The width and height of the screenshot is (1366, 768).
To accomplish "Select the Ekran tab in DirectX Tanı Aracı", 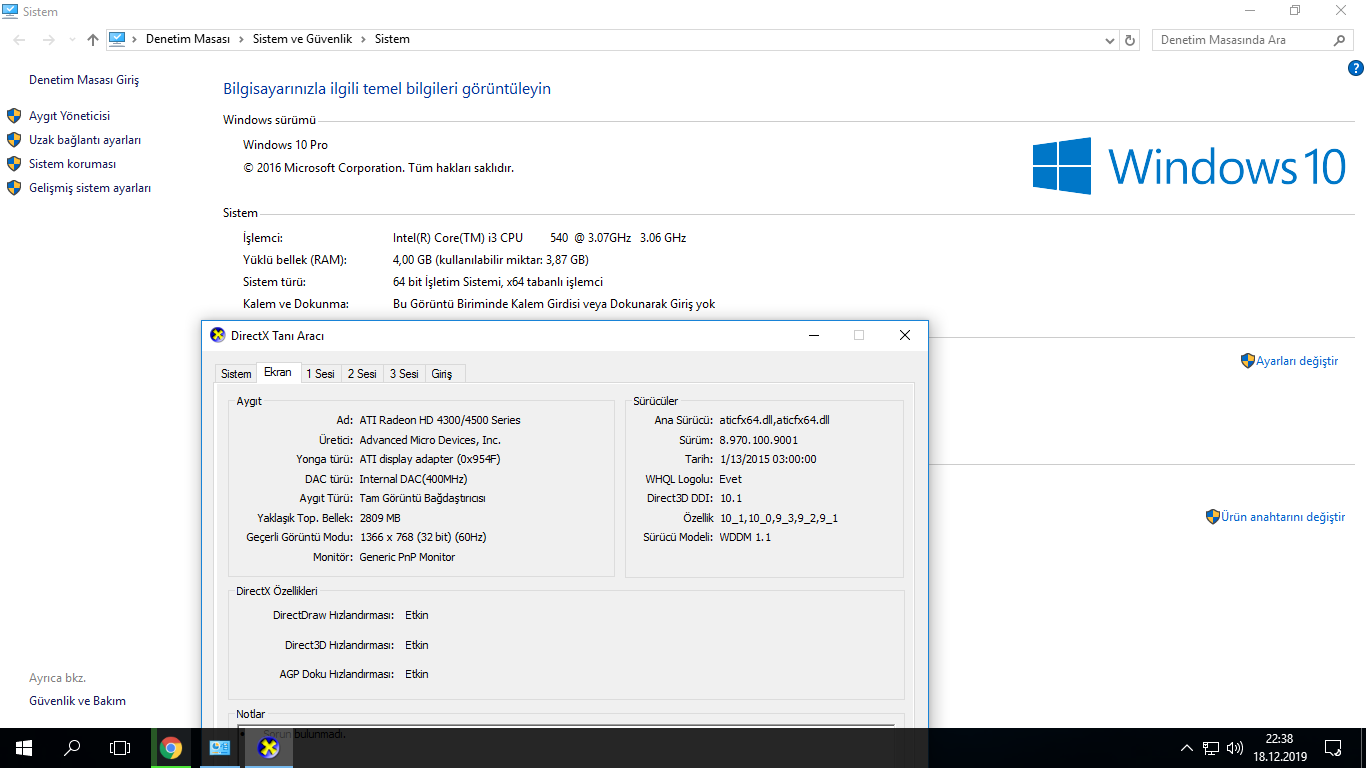I will pyautogui.click(x=278, y=372).
